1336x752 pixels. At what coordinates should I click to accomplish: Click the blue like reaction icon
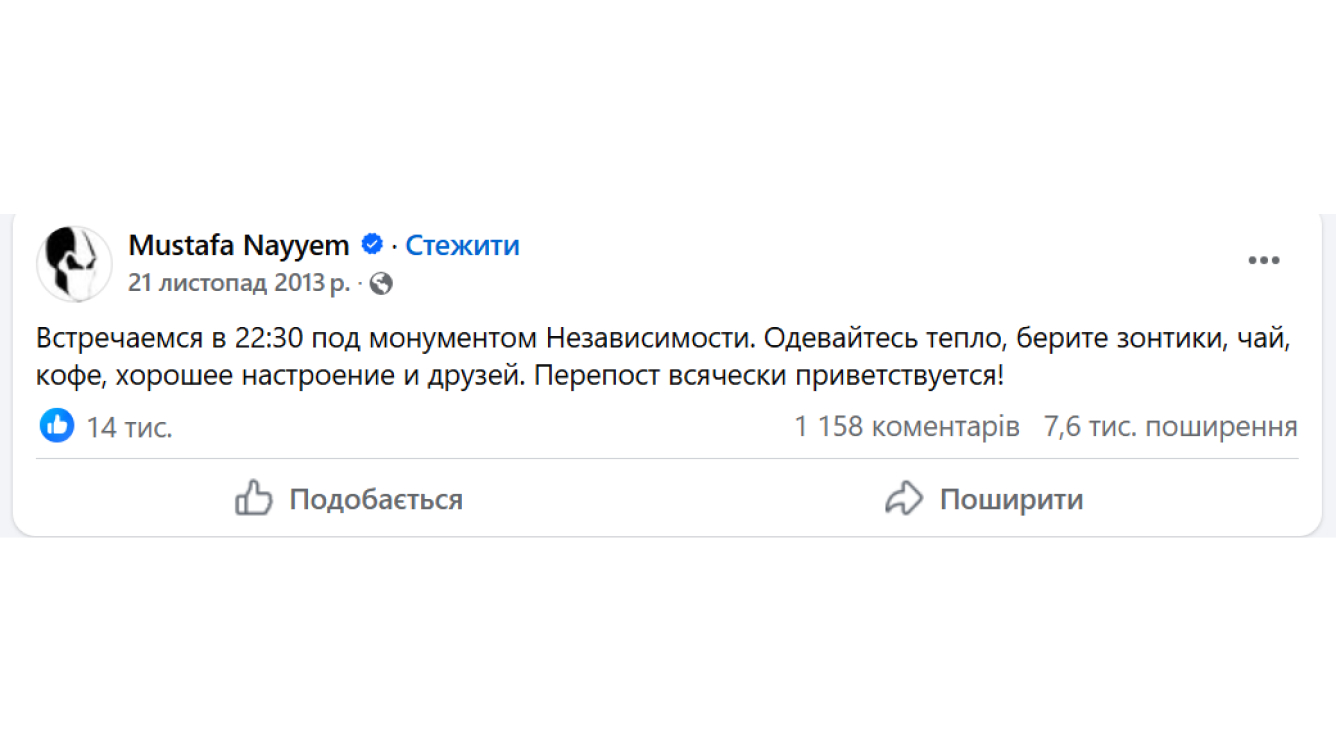click(x=57, y=426)
